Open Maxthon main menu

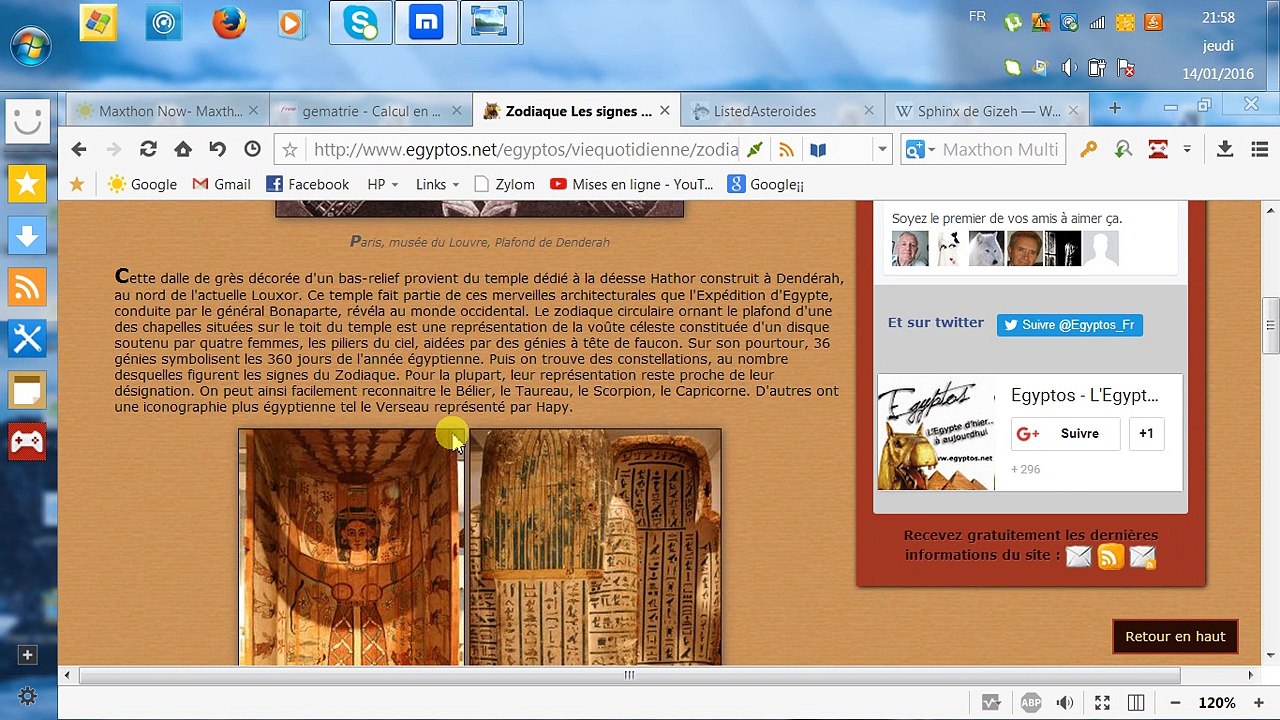pyautogui.click(x=1259, y=150)
